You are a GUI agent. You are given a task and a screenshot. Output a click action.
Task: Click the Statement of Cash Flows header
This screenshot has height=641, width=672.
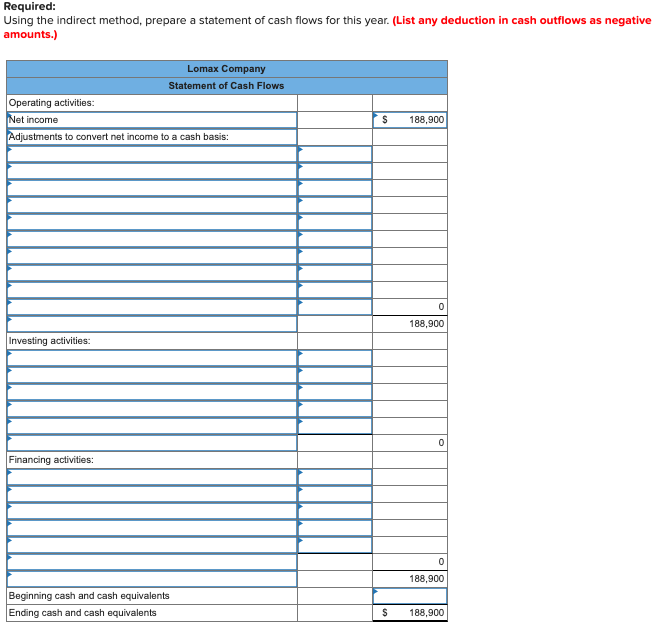[x=226, y=86]
